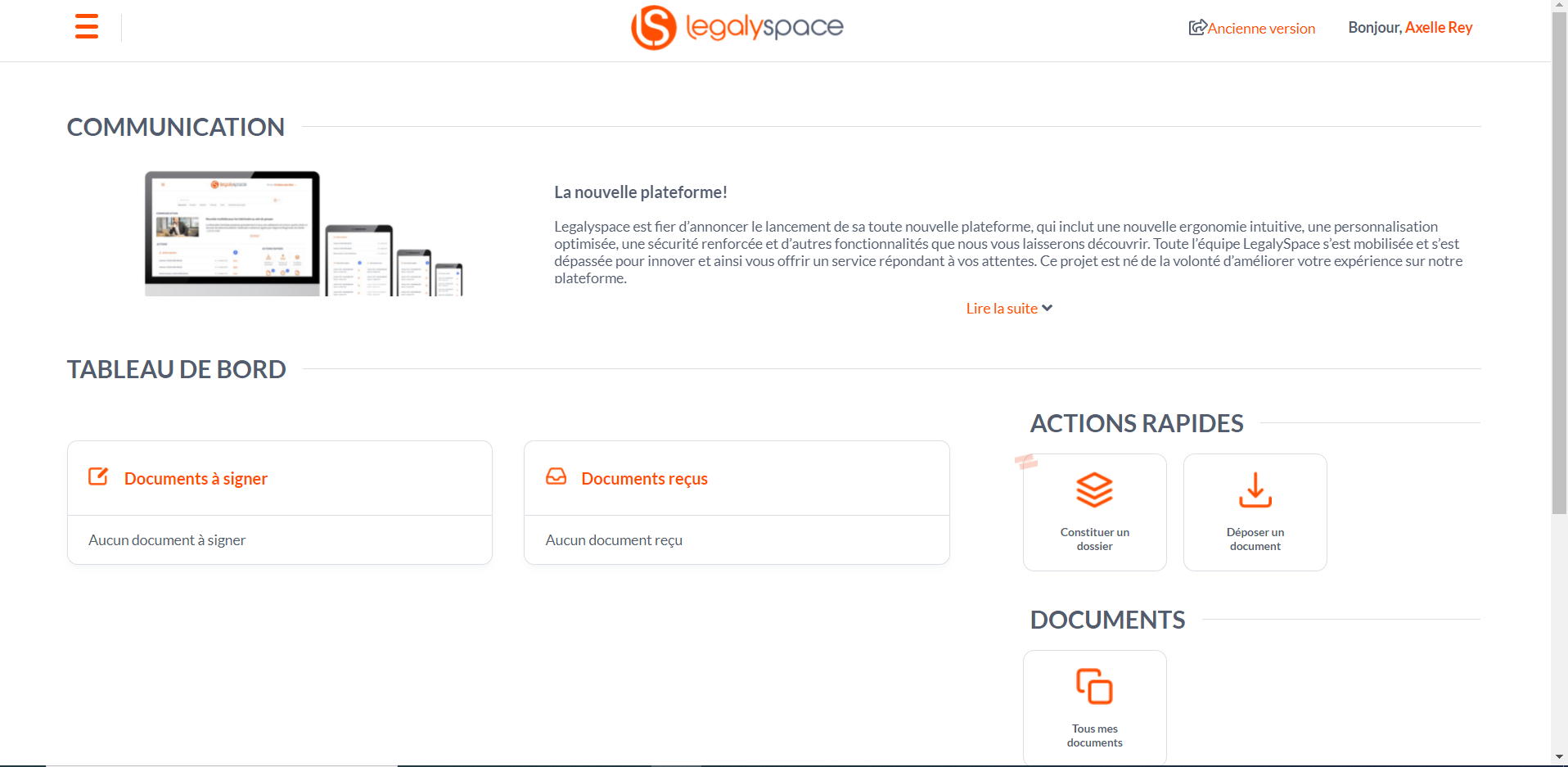Click the scrollbar down arrow
The image size is (1568, 767).
coord(1559,757)
